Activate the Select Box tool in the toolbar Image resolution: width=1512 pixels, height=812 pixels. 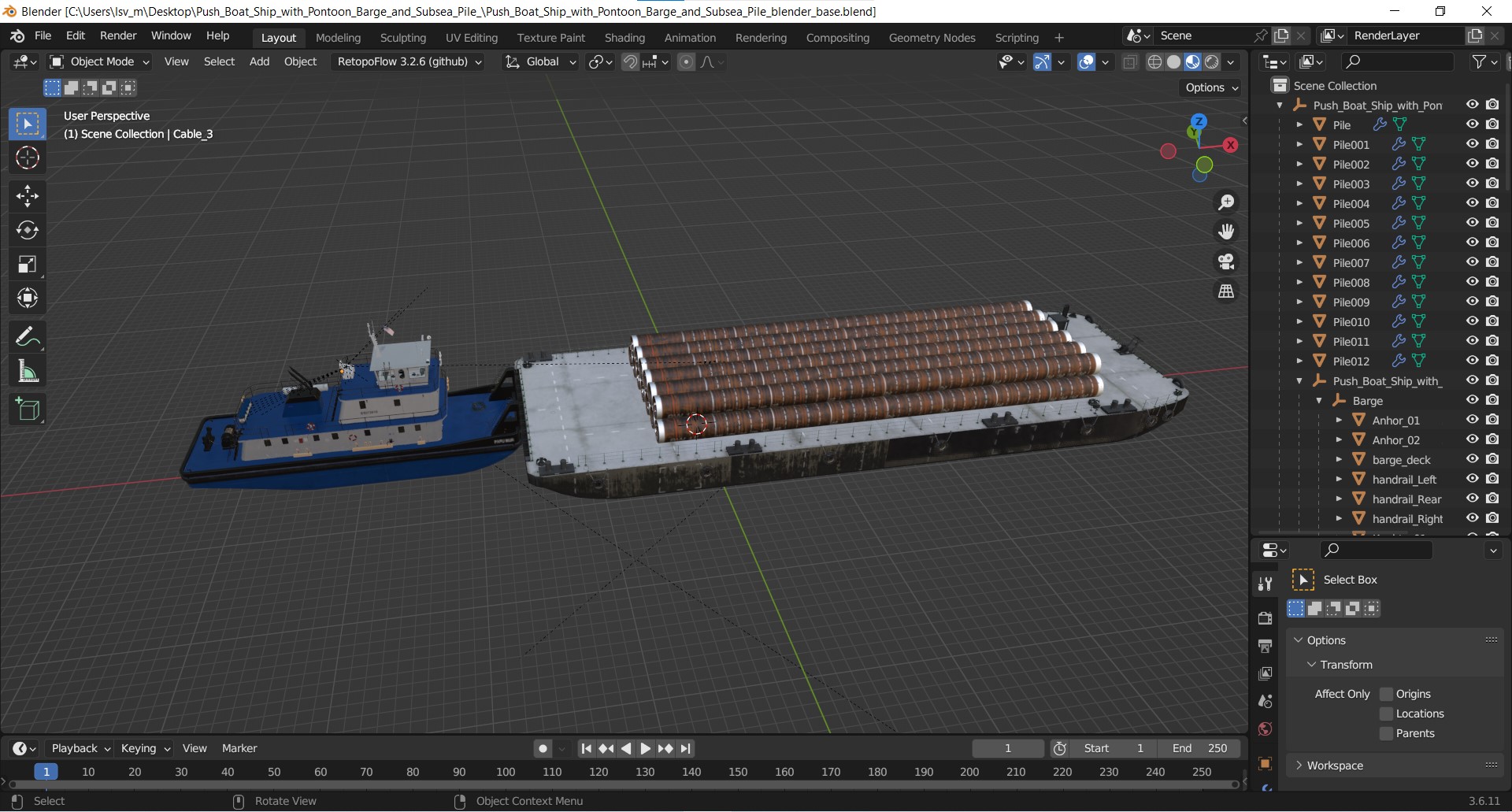[x=28, y=124]
